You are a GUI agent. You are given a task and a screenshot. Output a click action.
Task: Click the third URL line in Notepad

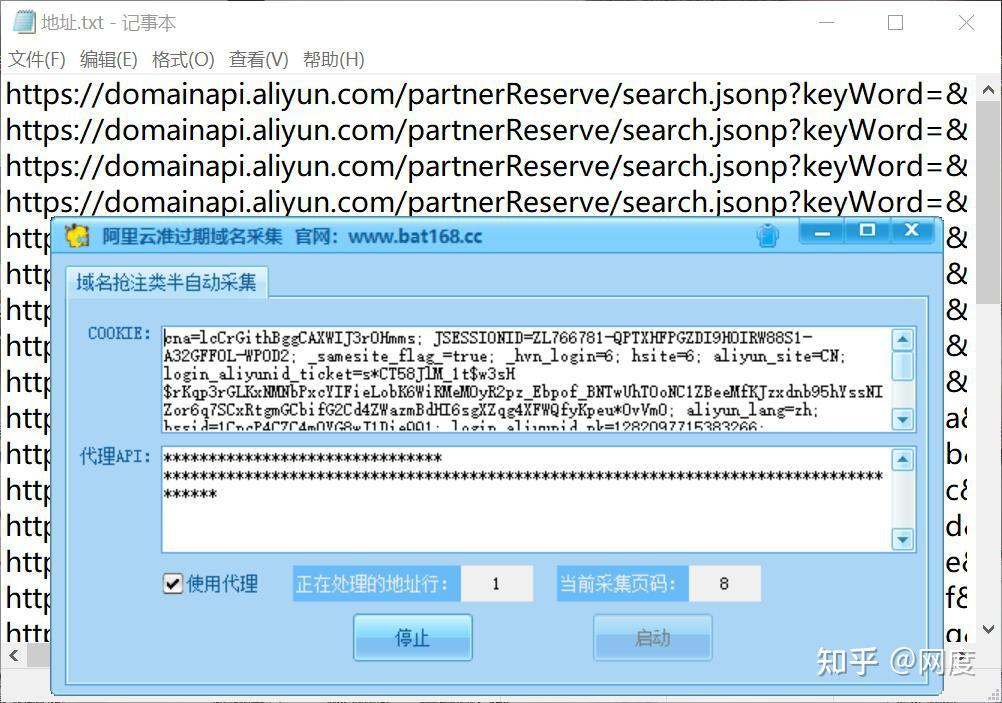coord(487,166)
